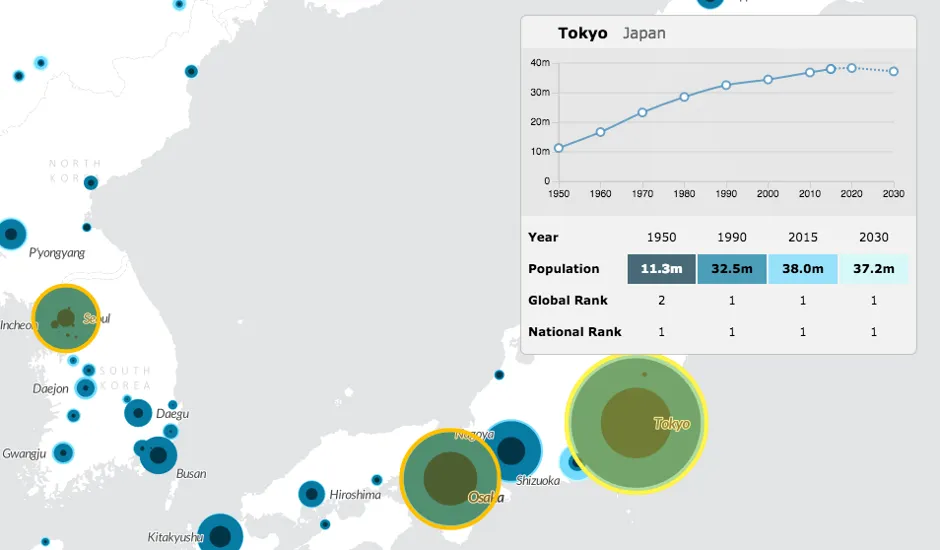Click the 2030 projected data point

click(894, 71)
